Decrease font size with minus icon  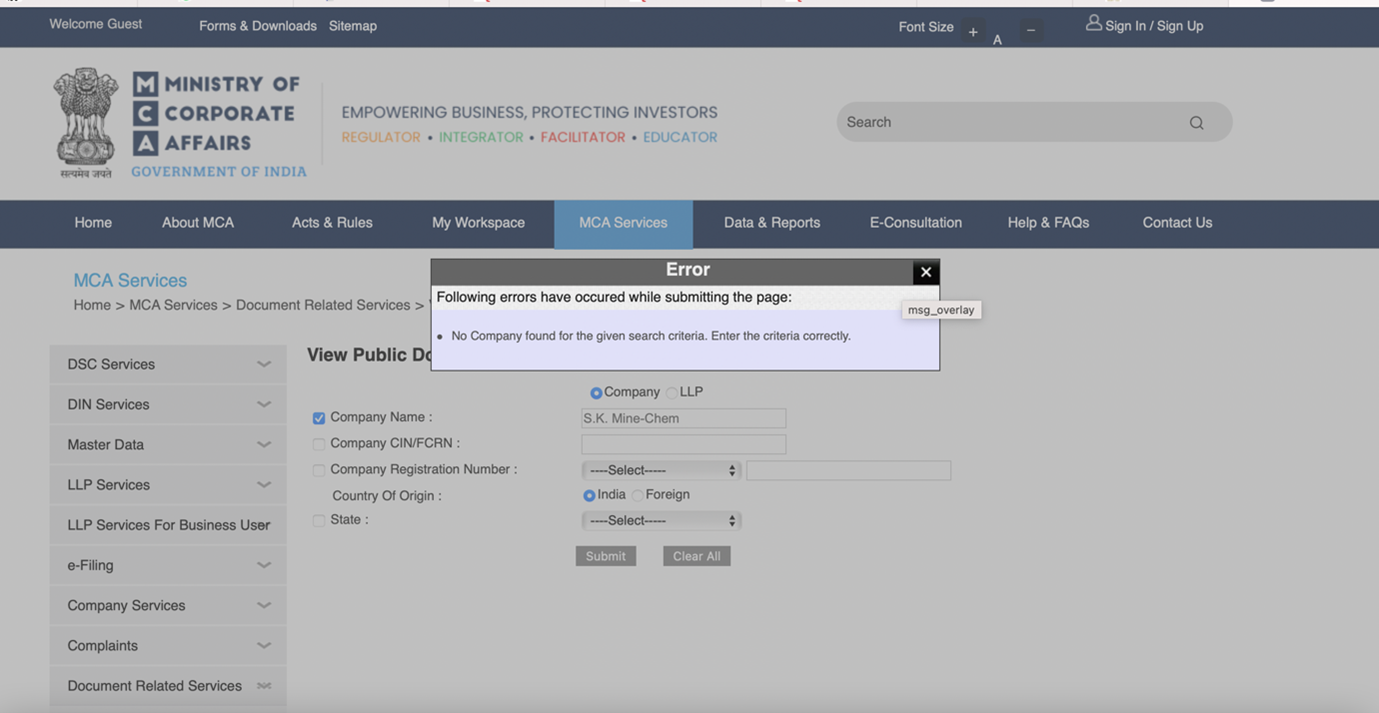pyautogui.click(x=1030, y=31)
